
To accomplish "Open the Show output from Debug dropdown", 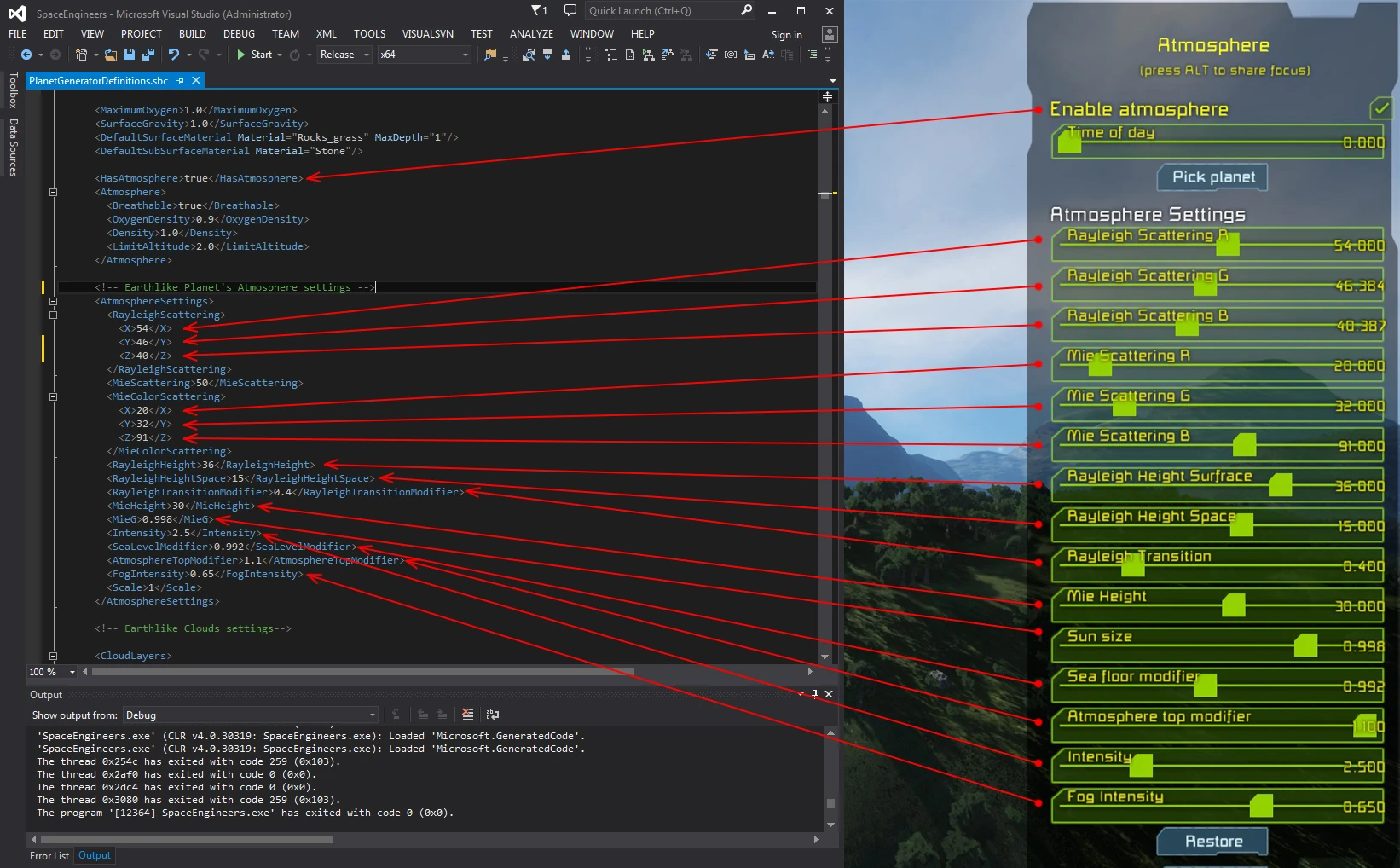I will pos(251,715).
